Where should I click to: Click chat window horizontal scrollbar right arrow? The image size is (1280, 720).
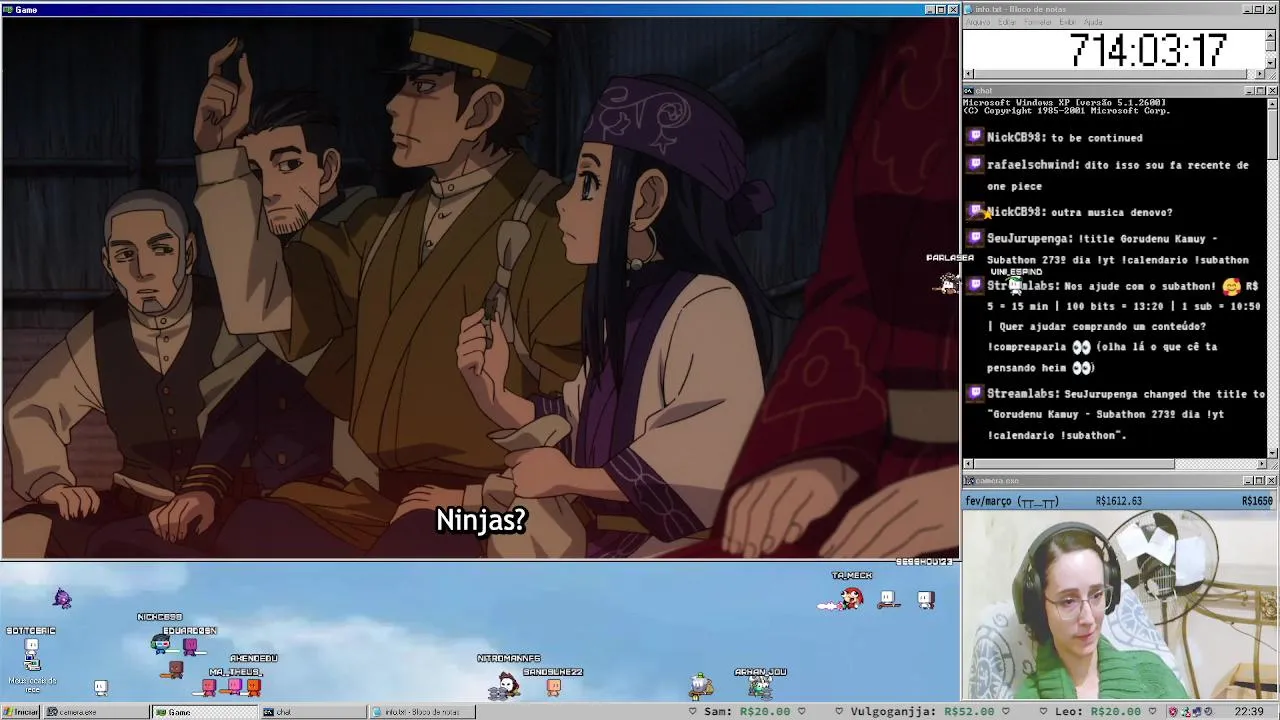(x=1261, y=464)
